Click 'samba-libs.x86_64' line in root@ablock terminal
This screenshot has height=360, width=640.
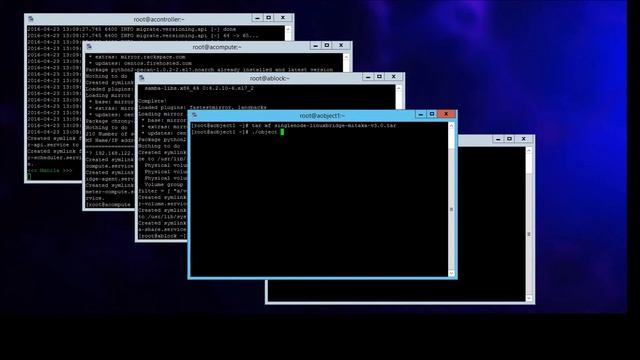199,88
